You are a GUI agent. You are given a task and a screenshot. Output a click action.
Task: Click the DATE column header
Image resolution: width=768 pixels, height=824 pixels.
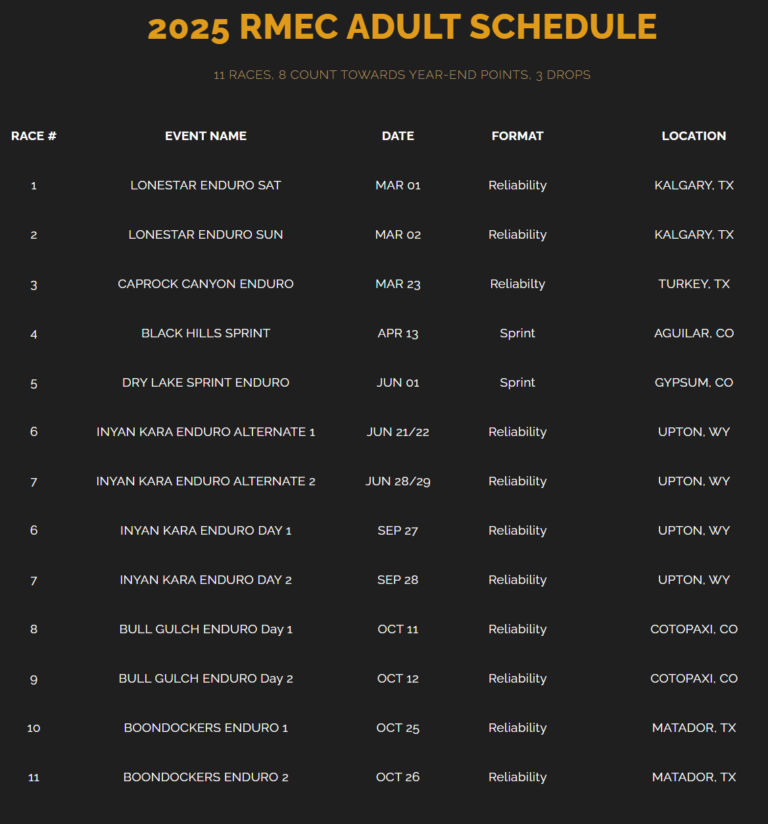coord(398,136)
